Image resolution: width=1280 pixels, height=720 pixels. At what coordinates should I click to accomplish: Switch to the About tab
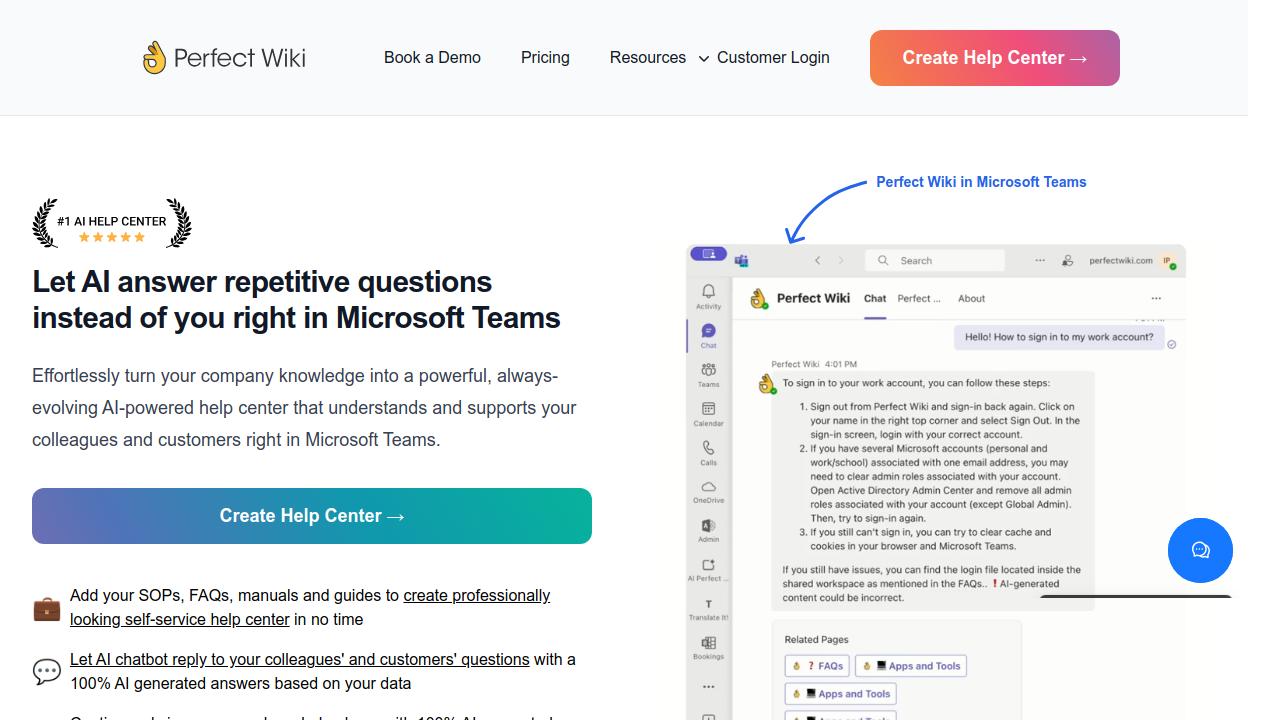971,298
